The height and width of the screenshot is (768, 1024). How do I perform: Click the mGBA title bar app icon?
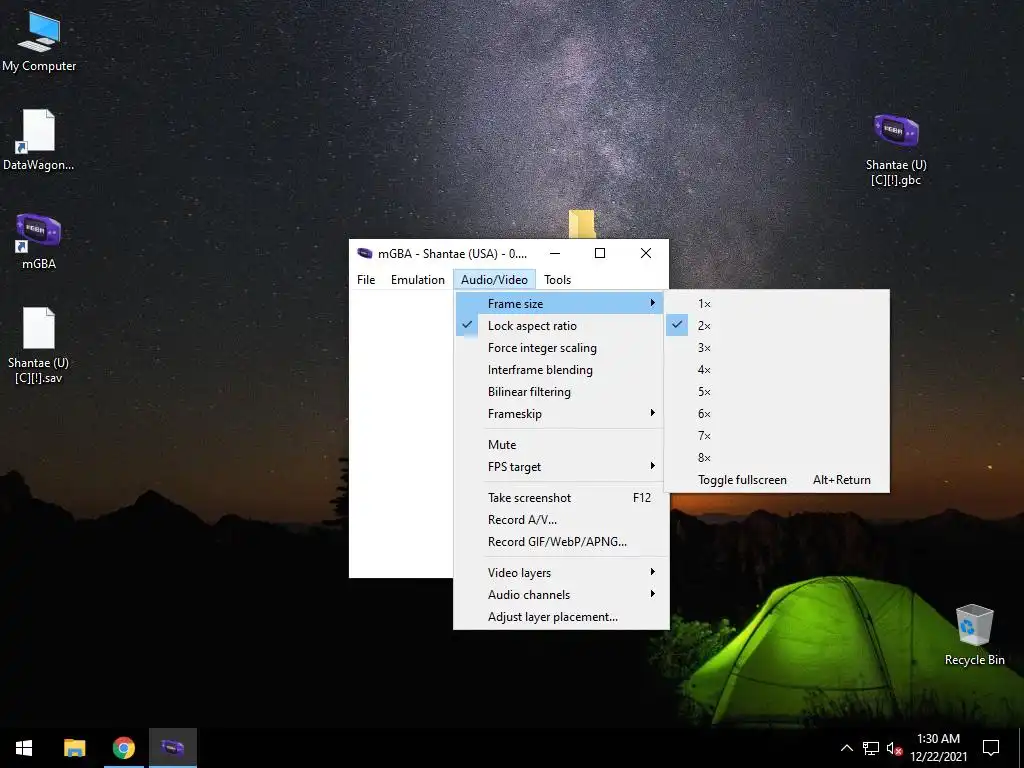pos(364,253)
